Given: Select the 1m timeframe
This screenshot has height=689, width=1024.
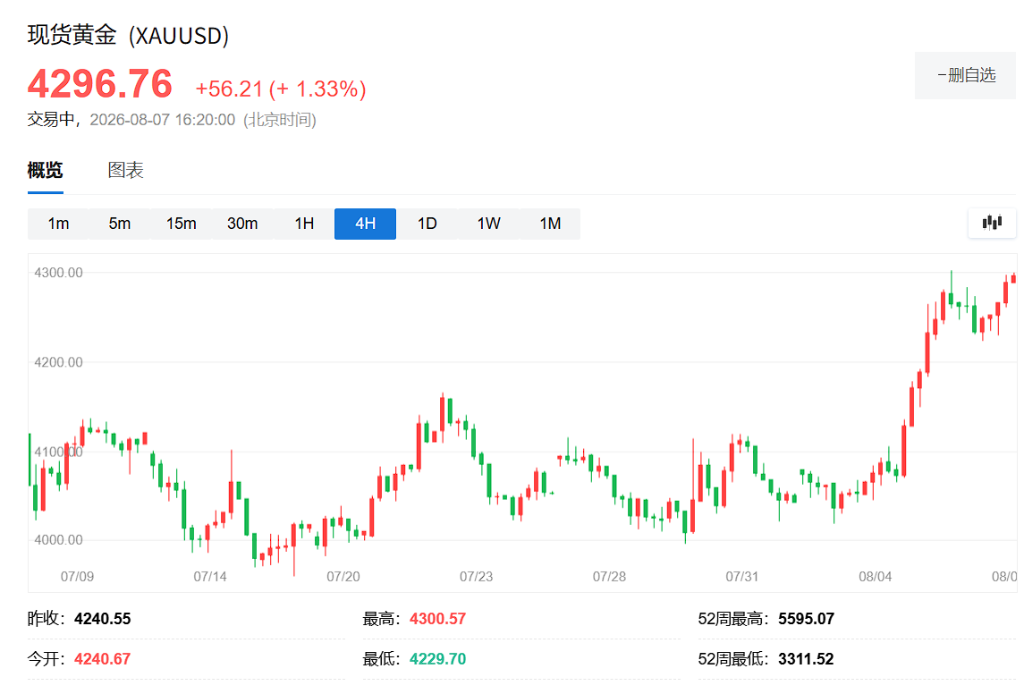Looking at the screenshot, I should [58, 223].
